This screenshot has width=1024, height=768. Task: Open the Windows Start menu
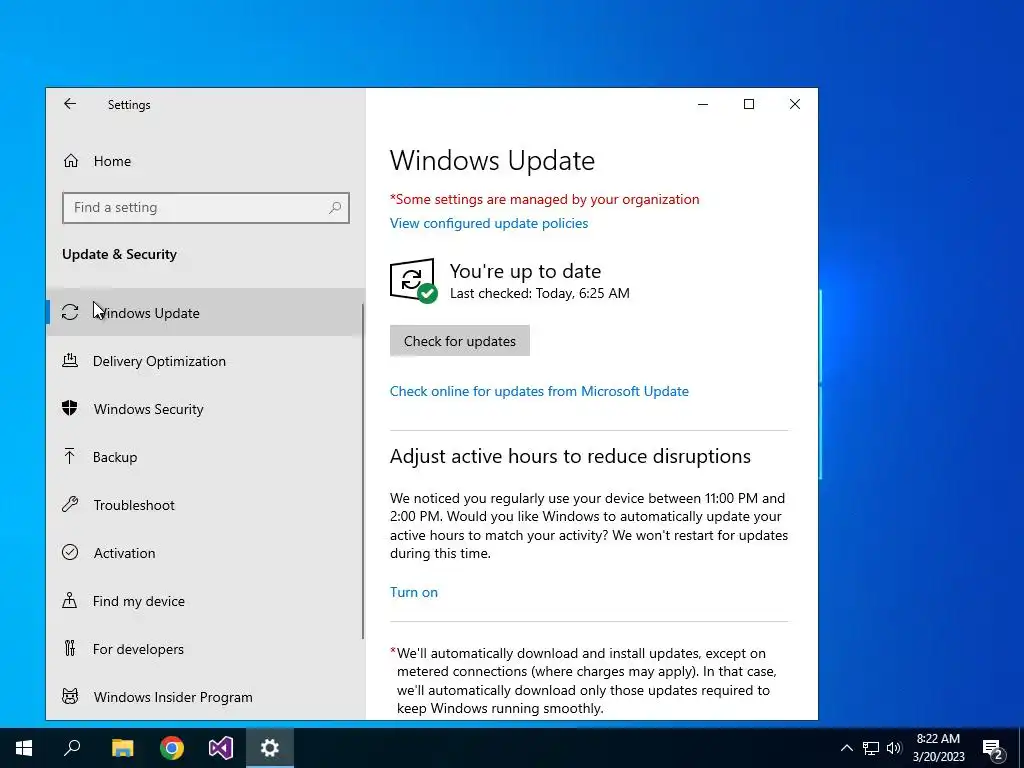coord(24,748)
